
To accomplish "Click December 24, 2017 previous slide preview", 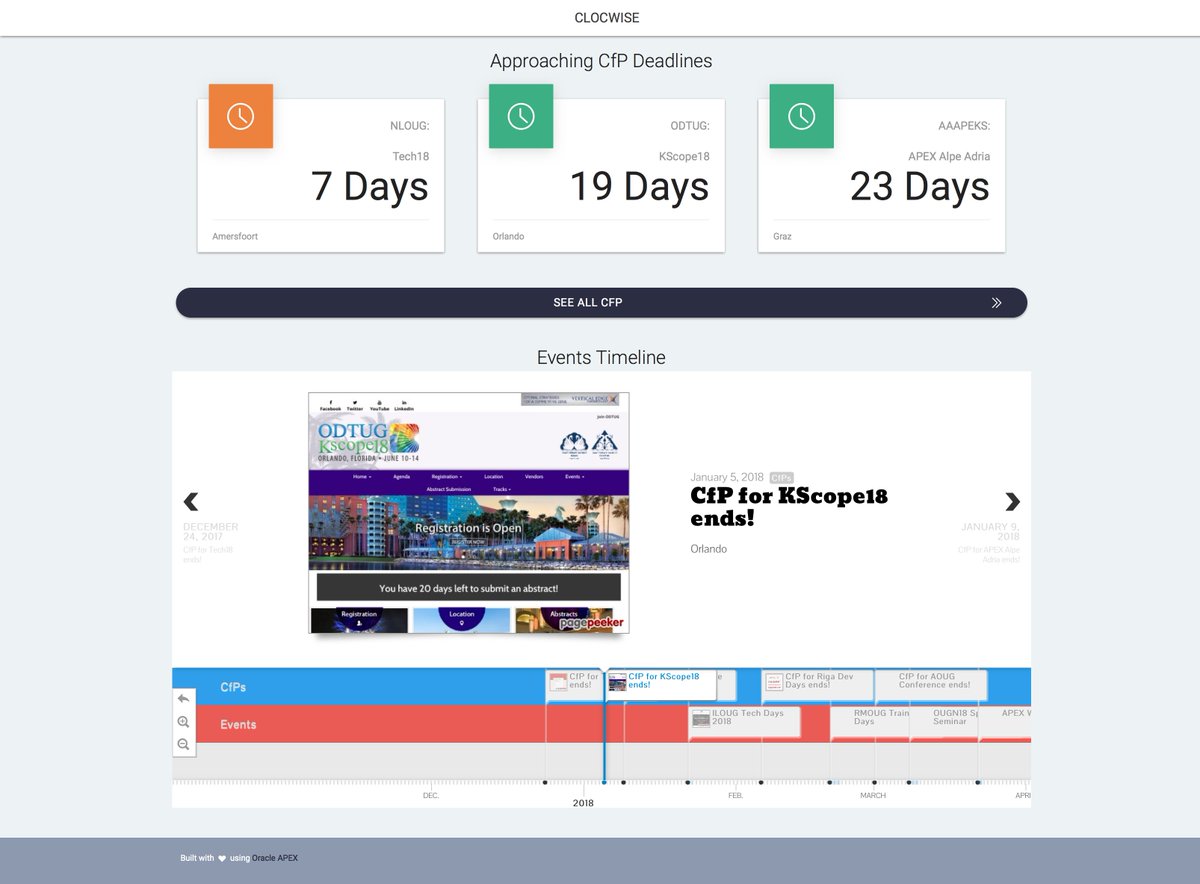I will point(211,543).
